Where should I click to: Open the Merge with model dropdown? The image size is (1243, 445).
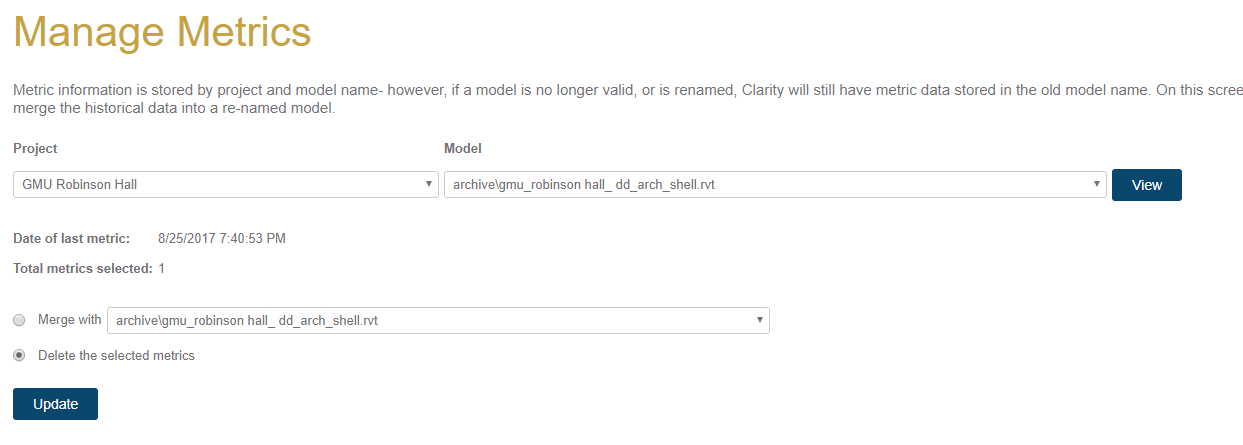click(x=437, y=321)
